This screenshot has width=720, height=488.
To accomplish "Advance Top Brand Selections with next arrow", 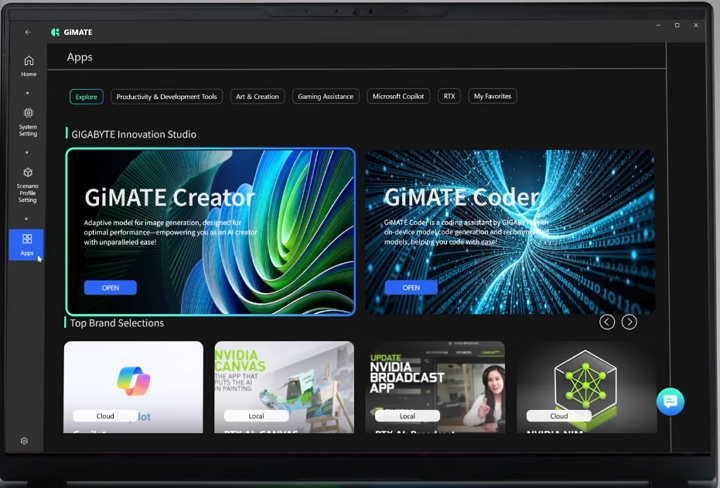I will 629,322.
